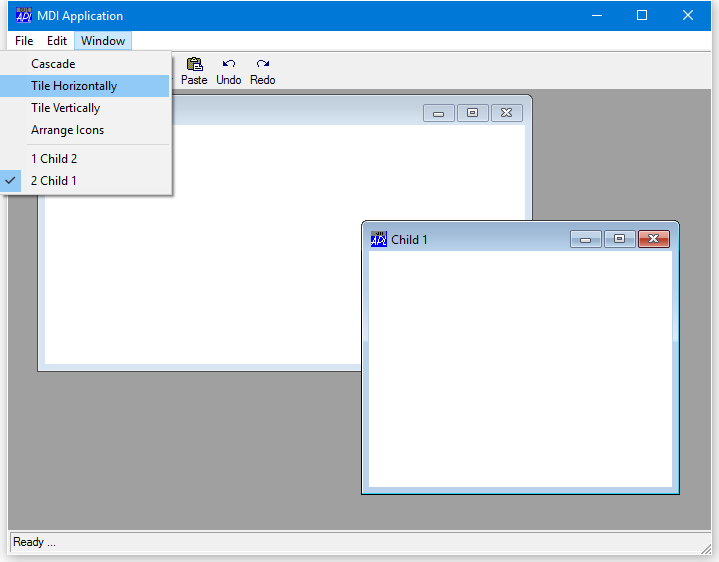
Task: Click inside the Child 1 text area
Action: (x=520, y=370)
